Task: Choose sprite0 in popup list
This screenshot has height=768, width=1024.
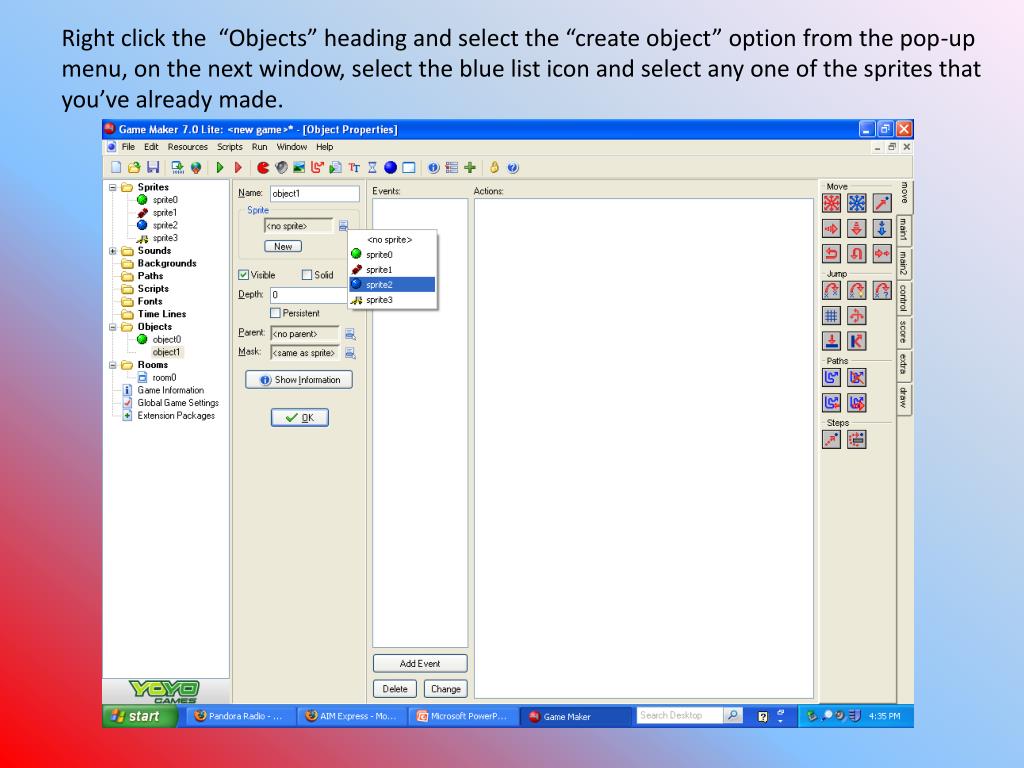Action: pyautogui.click(x=392, y=255)
